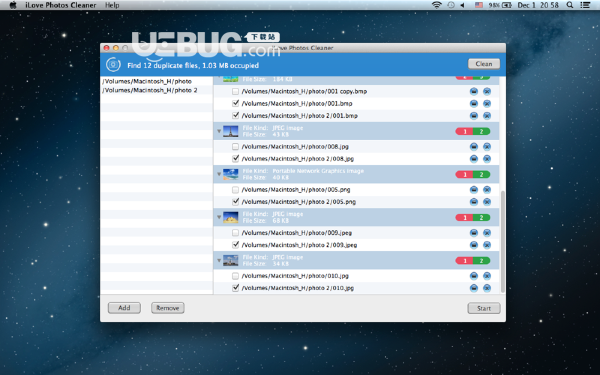Click the folder icon for photo/010.jpg
The width and height of the screenshot is (600, 375).
click(474, 276)
